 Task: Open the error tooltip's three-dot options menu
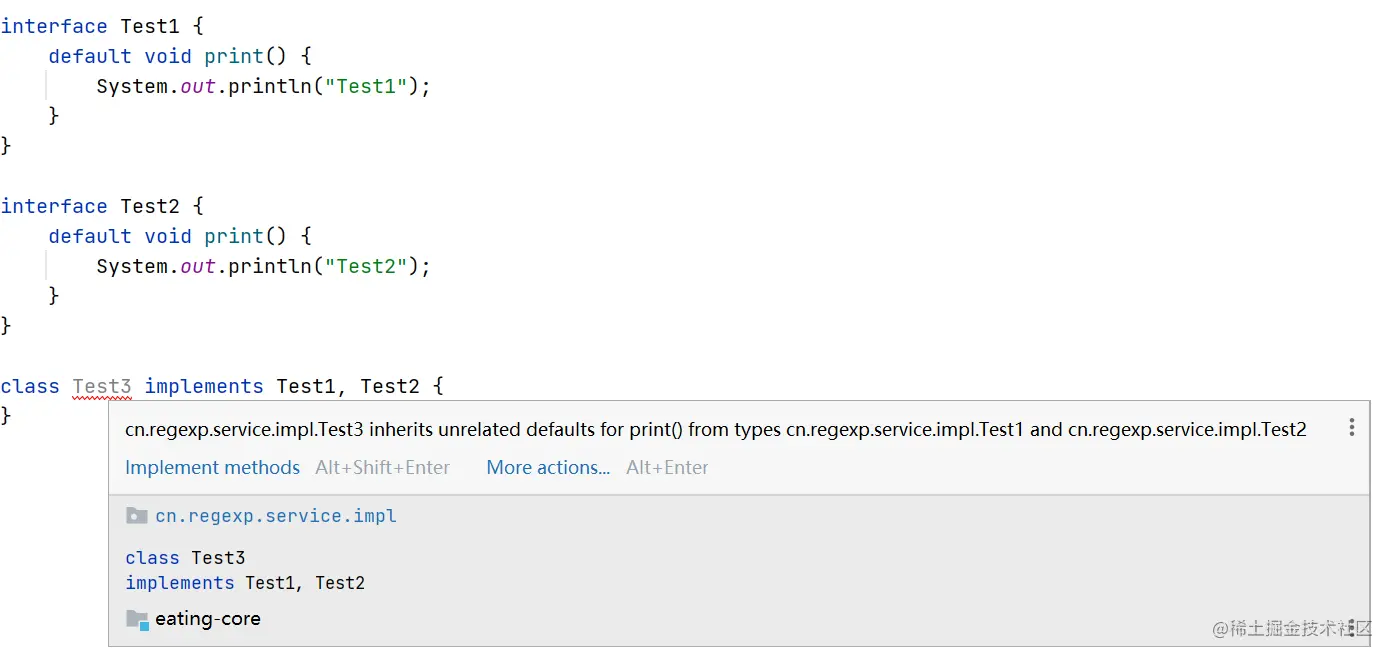point(1351,428)
